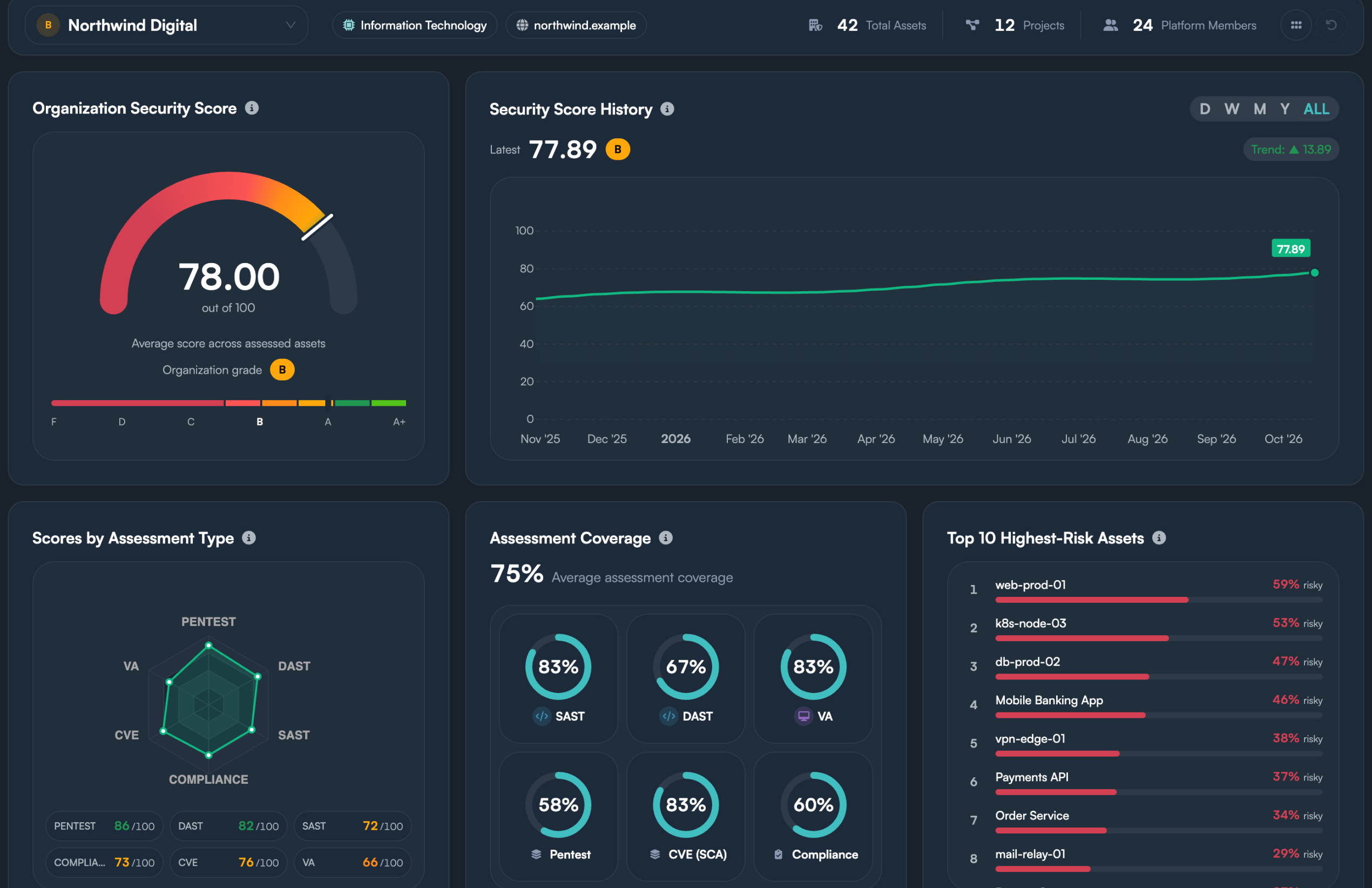Screen dimensions: 1372x888
Task: Click the SAST 72/100 score chip
Action: click(353, 826)
